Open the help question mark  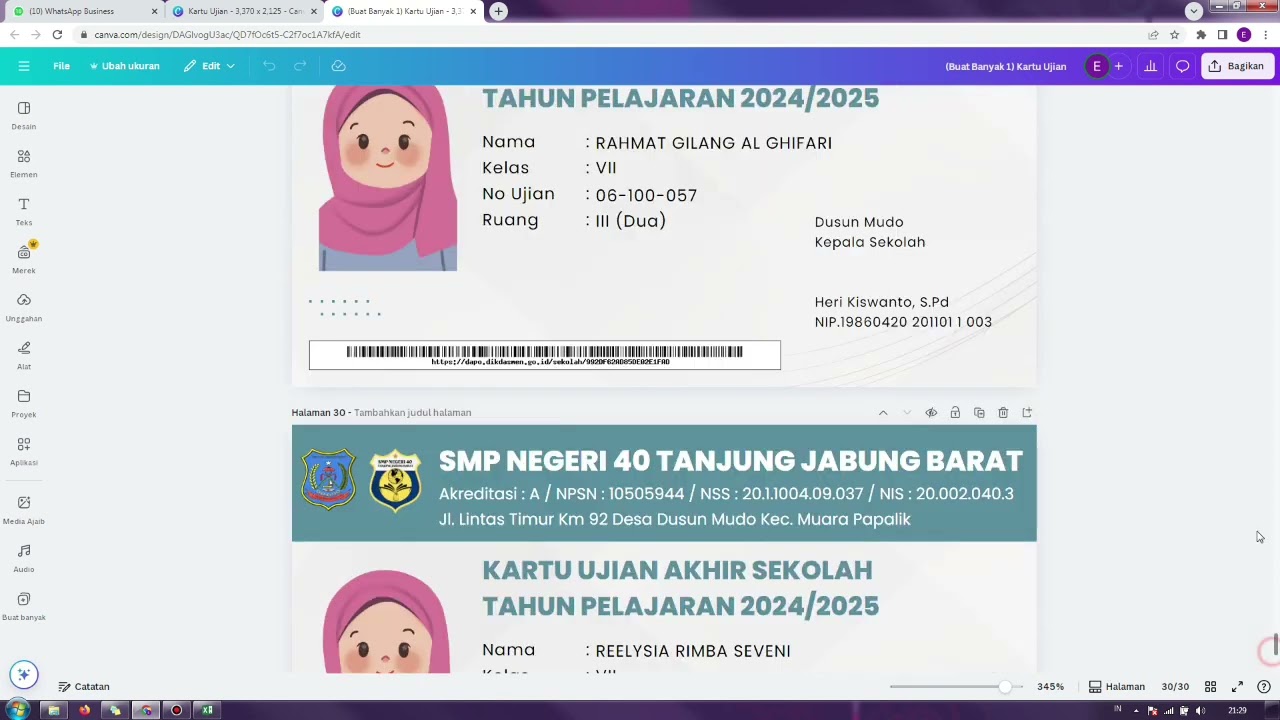(x=1264, y=687)
